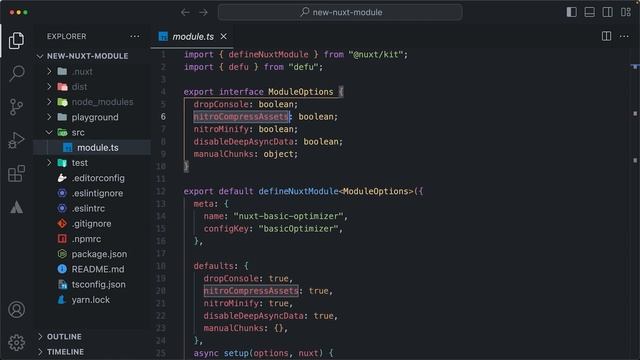Image resolution: width=640 pixels, height=360 pixels.
Task: Click the .npmrc npm icon
Action: pyautogui.click(x=62, y=239)
